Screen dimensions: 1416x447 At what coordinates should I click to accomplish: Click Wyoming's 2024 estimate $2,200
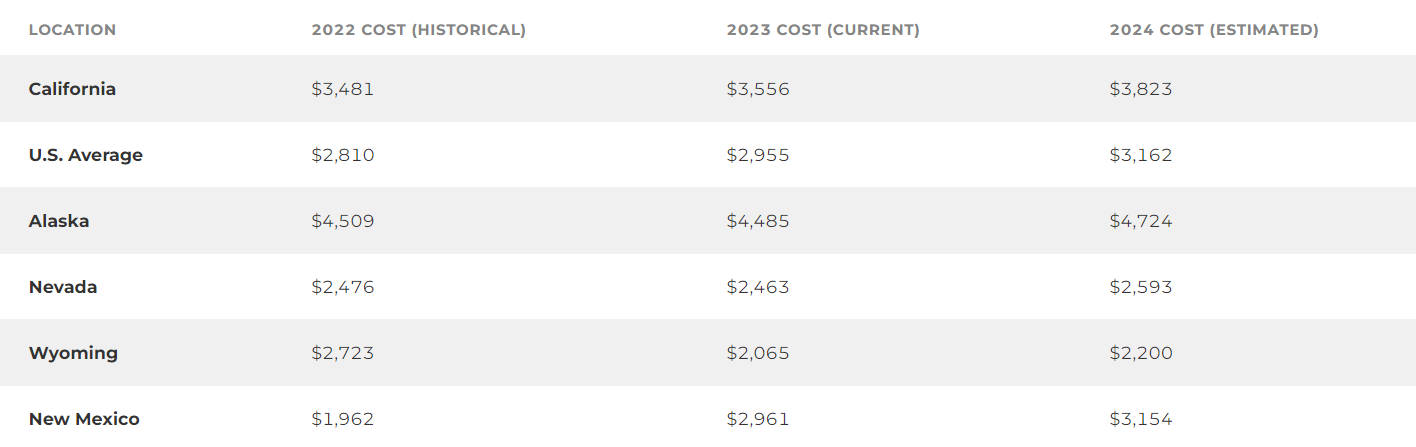click(1141, 353)
